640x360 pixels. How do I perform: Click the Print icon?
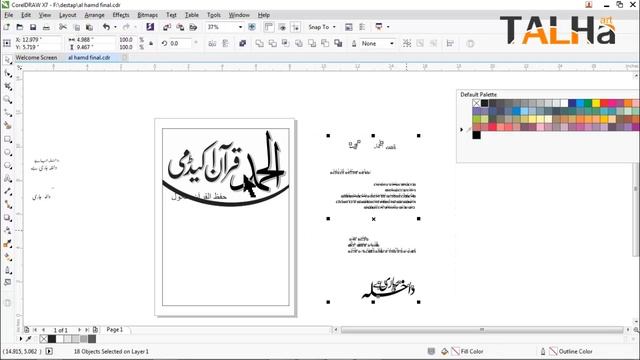[47, 27]
